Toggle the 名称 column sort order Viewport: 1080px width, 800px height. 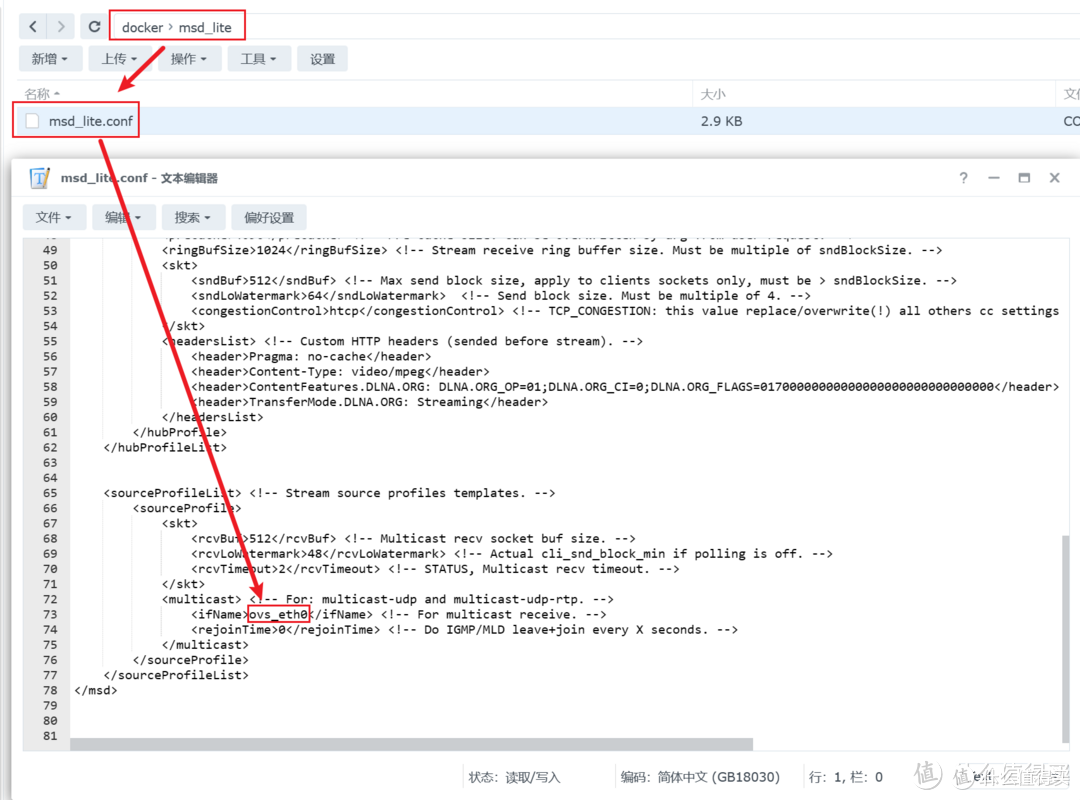pyautogui.click(x=37, y=93)
